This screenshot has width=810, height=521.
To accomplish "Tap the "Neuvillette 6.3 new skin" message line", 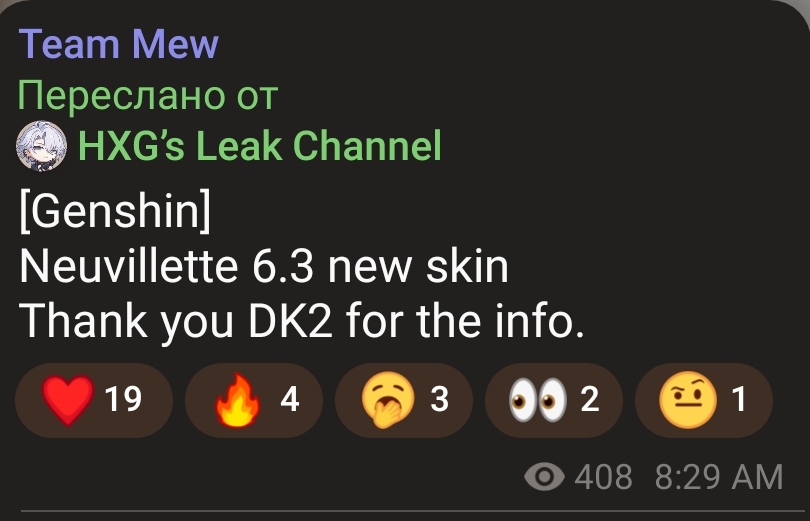I will click(264, 267).
